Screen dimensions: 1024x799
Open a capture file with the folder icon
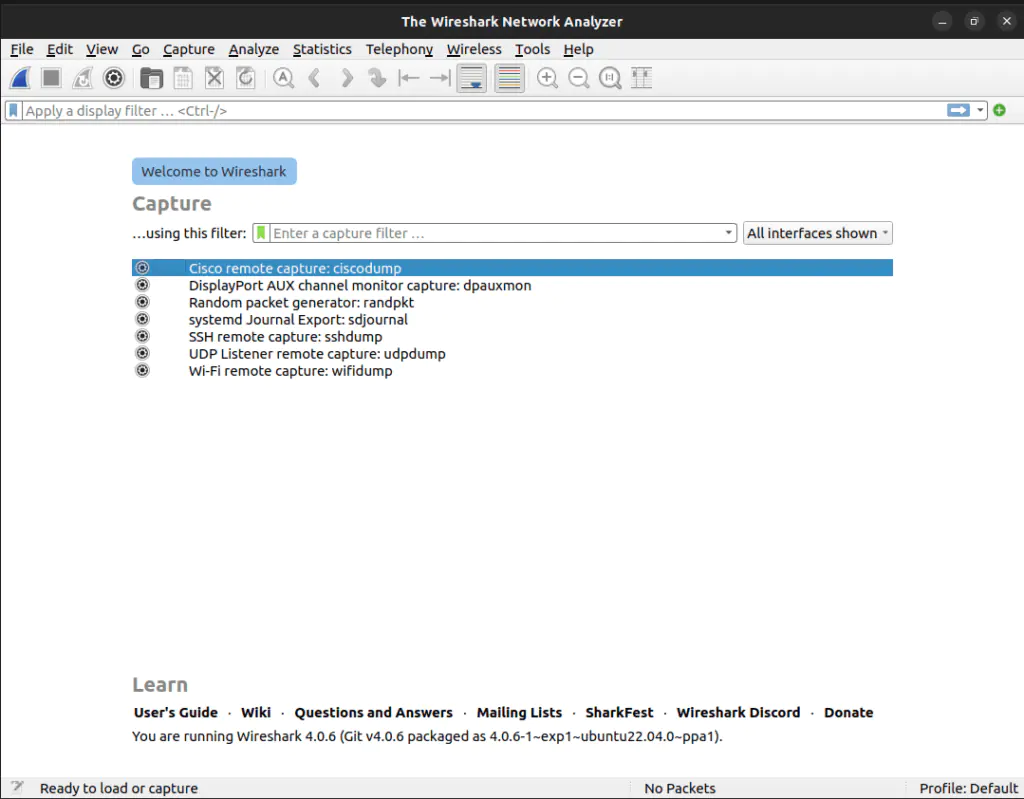(x=151, y=78)
